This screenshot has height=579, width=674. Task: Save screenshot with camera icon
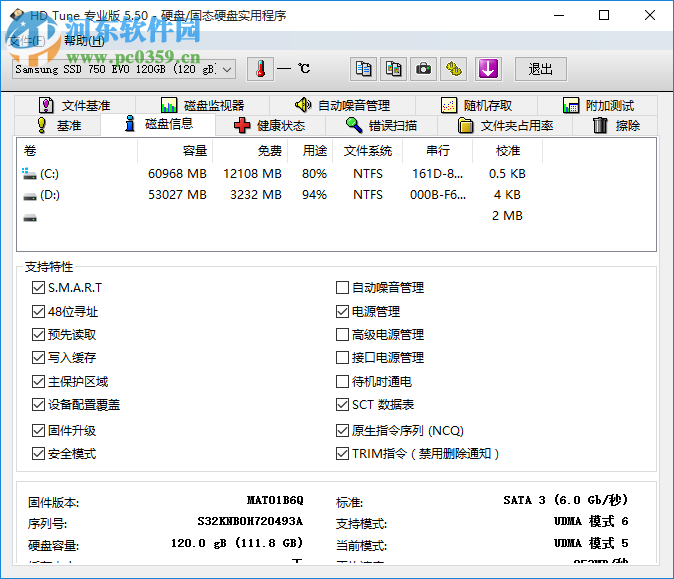coord(423,69)
